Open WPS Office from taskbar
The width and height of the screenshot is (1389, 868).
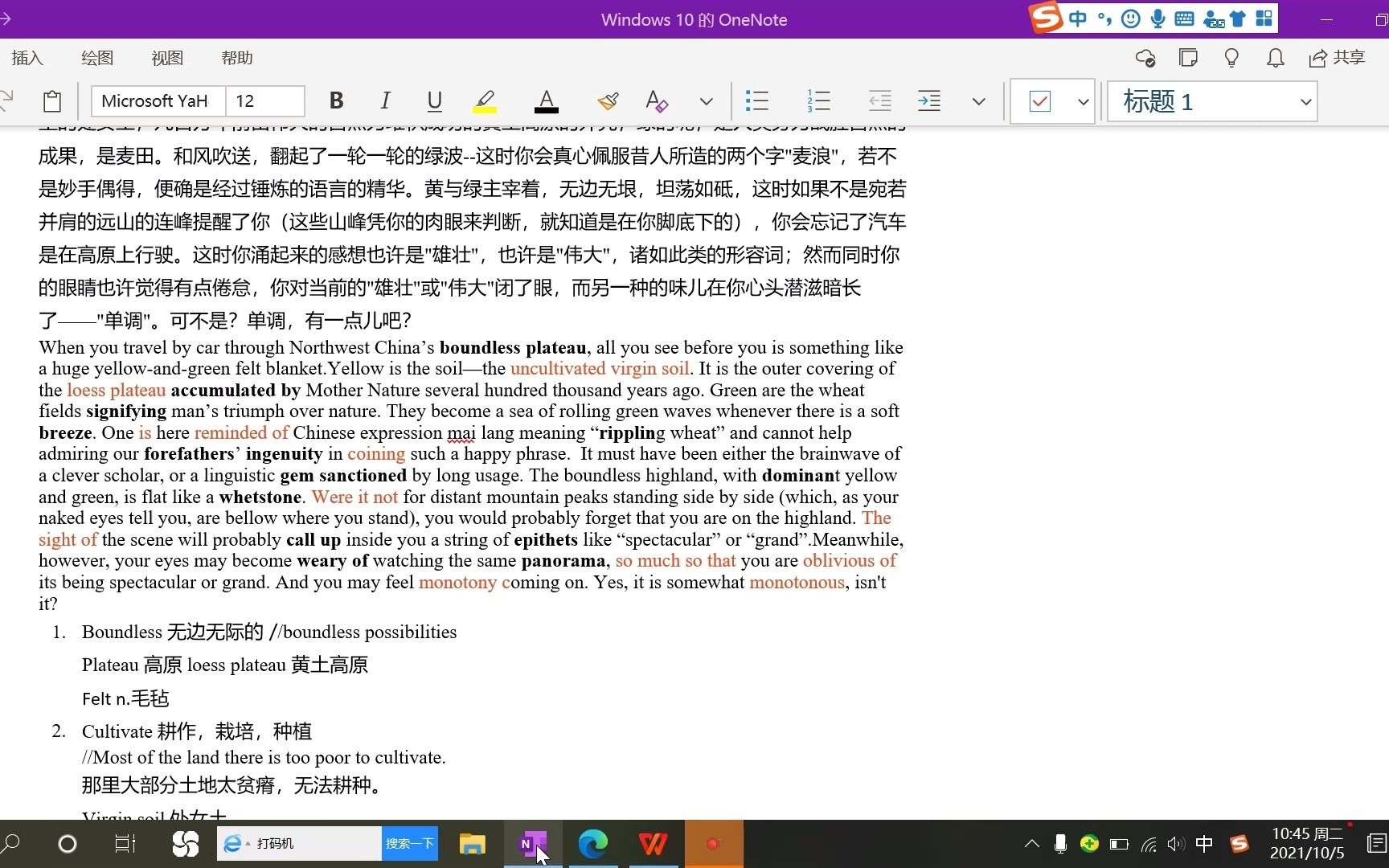tap(653, 844)
